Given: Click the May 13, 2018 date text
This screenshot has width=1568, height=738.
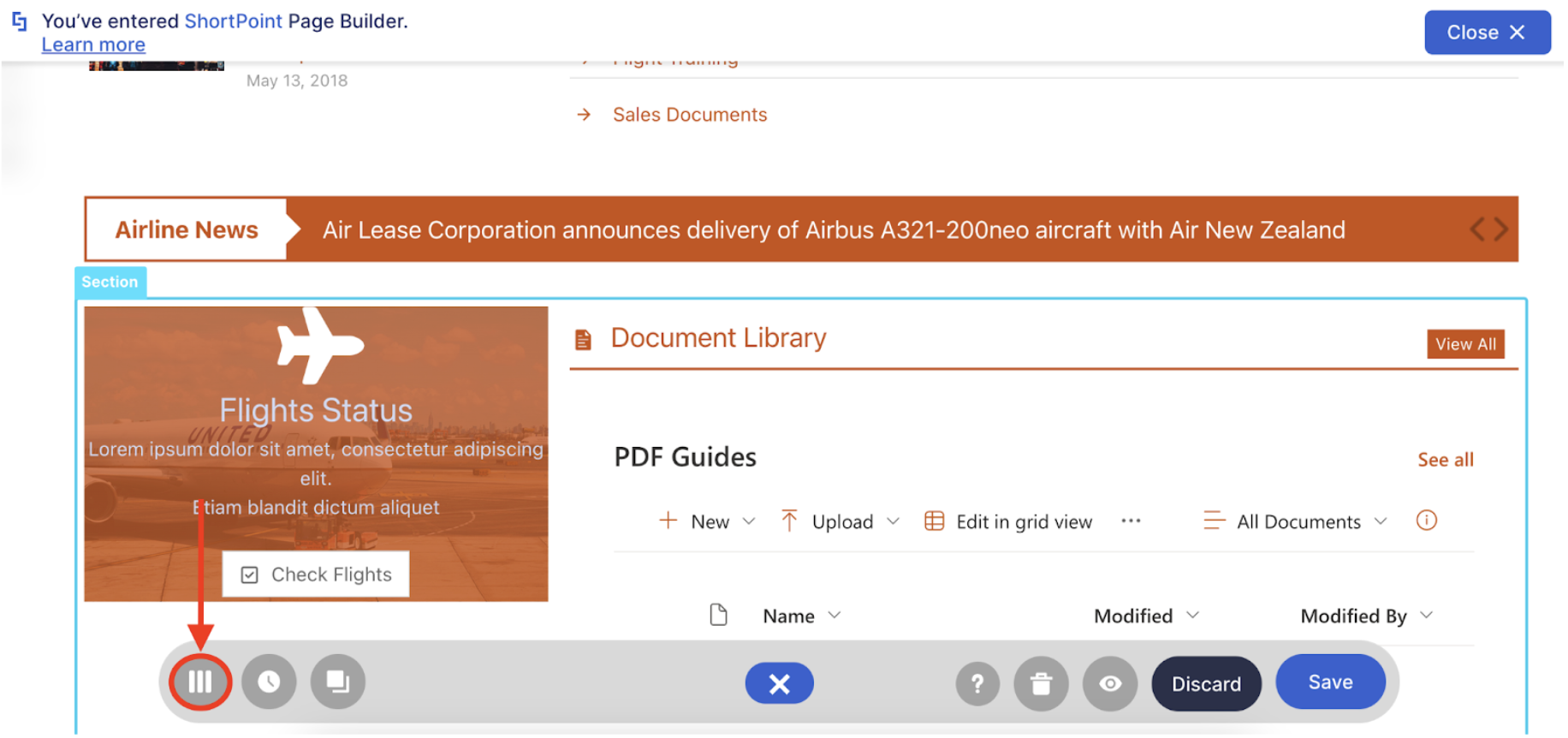Looking at the screenshot, I should (x=297, y=80).
